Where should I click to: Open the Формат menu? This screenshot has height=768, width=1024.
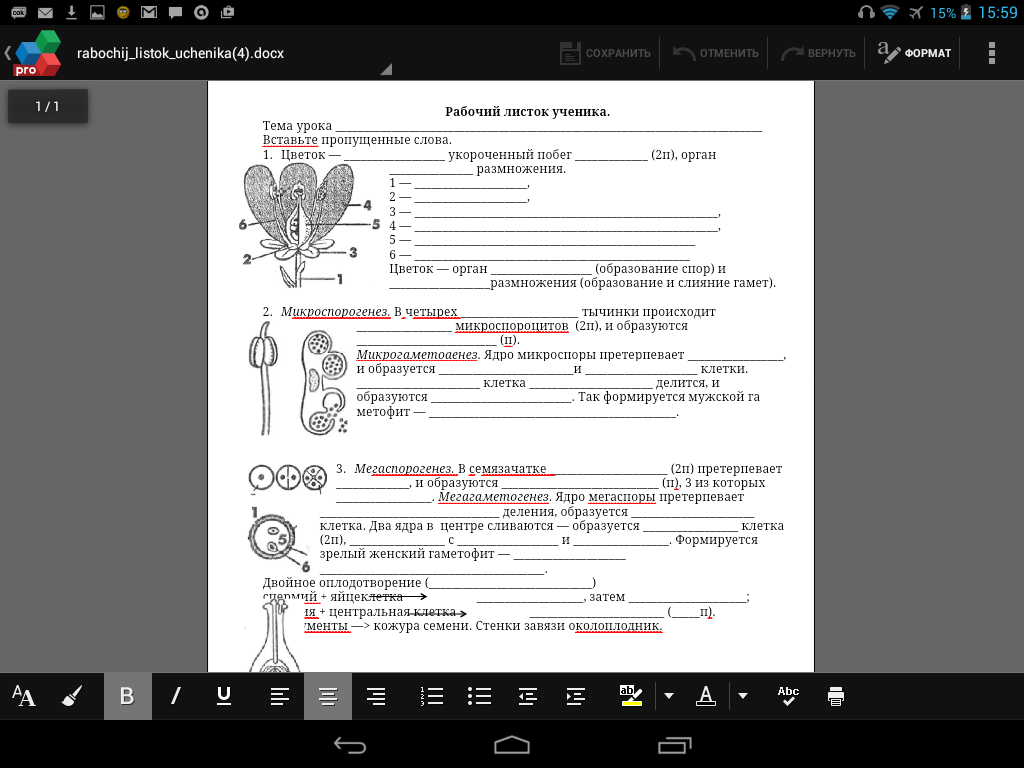(914, 53)
